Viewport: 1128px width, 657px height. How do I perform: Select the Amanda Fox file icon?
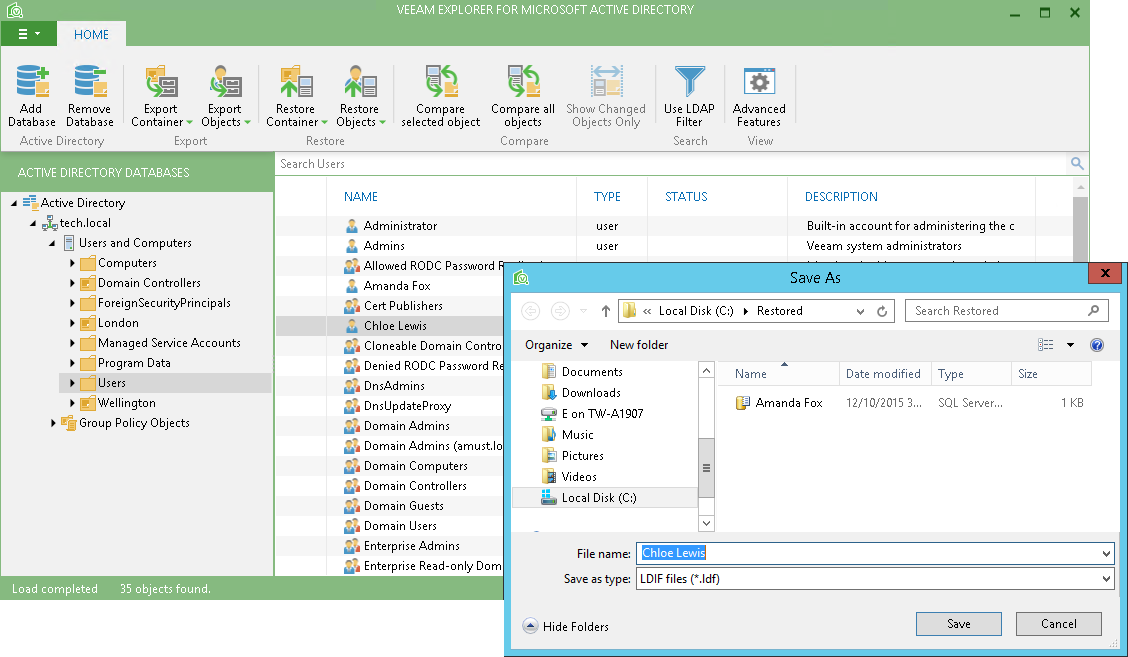[x=742, y=403]
